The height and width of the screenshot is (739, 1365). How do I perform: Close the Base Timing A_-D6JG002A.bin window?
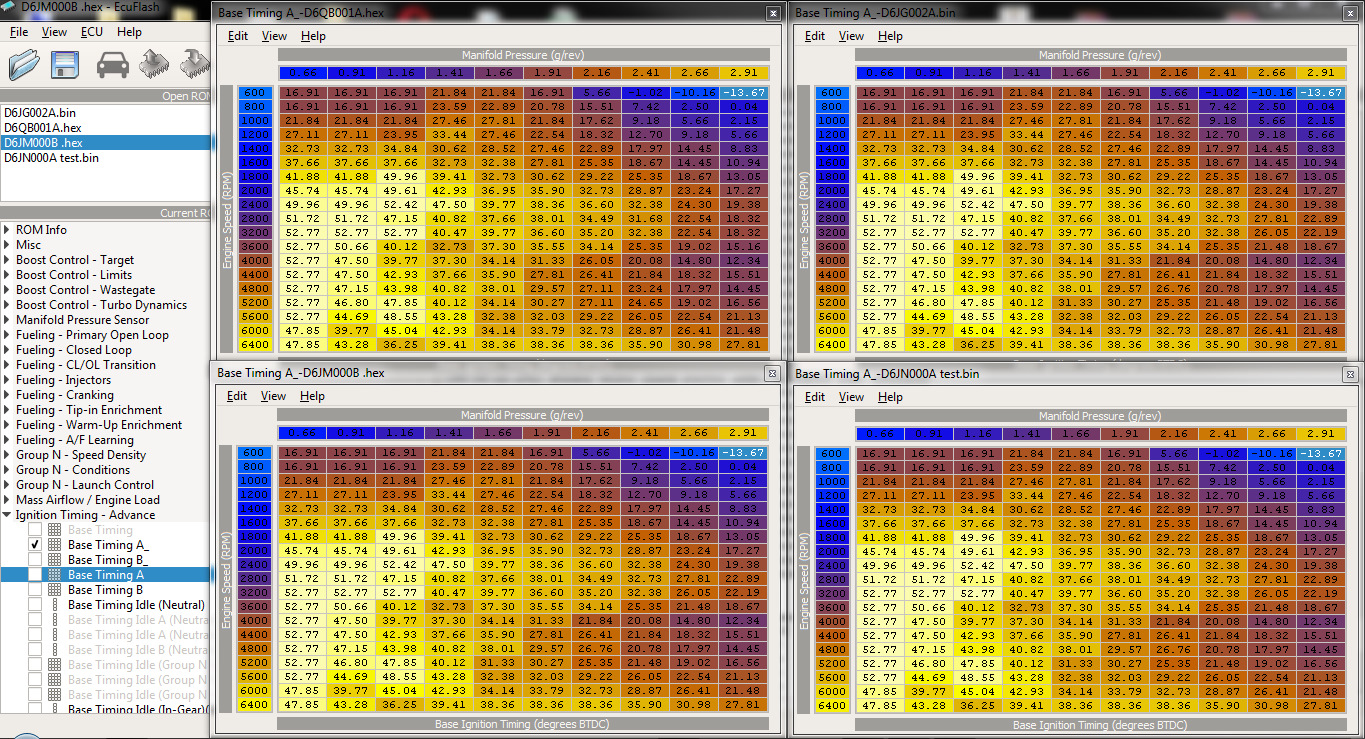click(x=1350, y=13)
